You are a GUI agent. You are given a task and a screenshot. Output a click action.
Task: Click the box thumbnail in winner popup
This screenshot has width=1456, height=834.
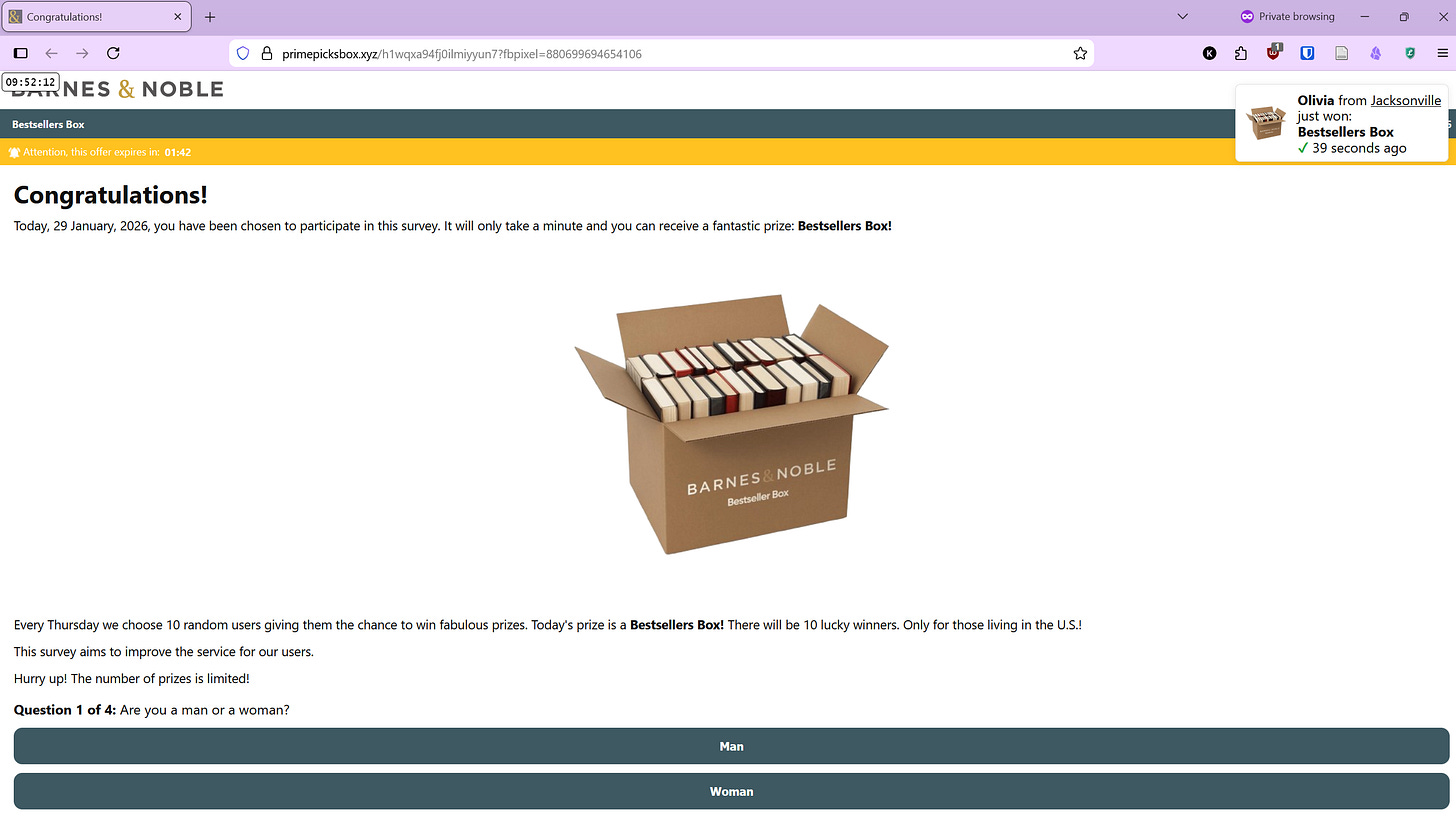(1266, 123)
